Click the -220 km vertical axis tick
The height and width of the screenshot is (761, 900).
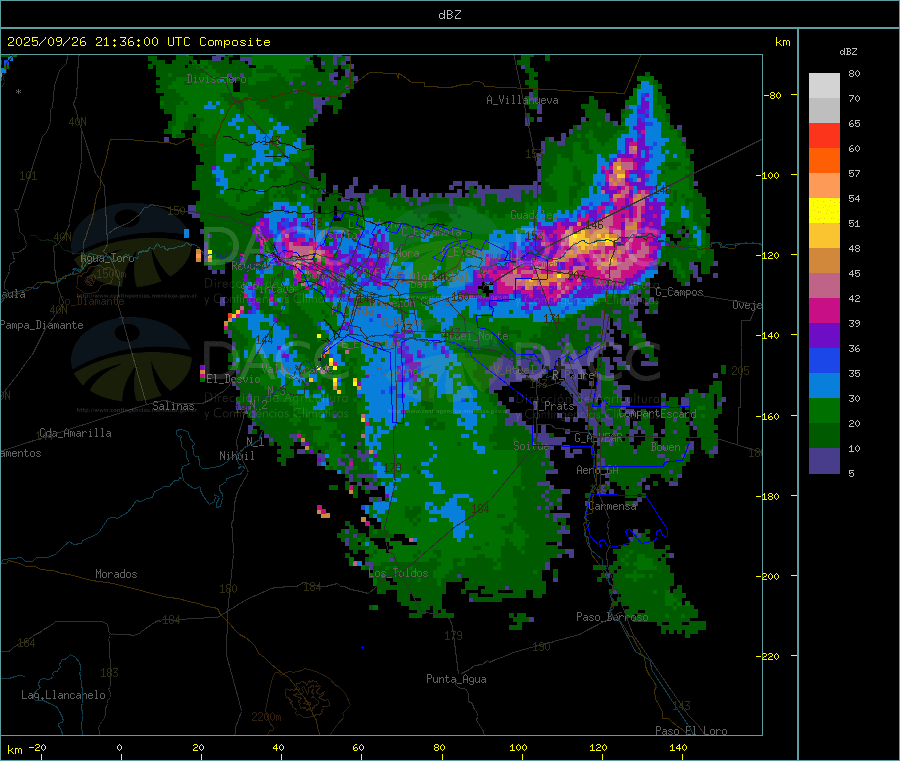pos(769,656)
